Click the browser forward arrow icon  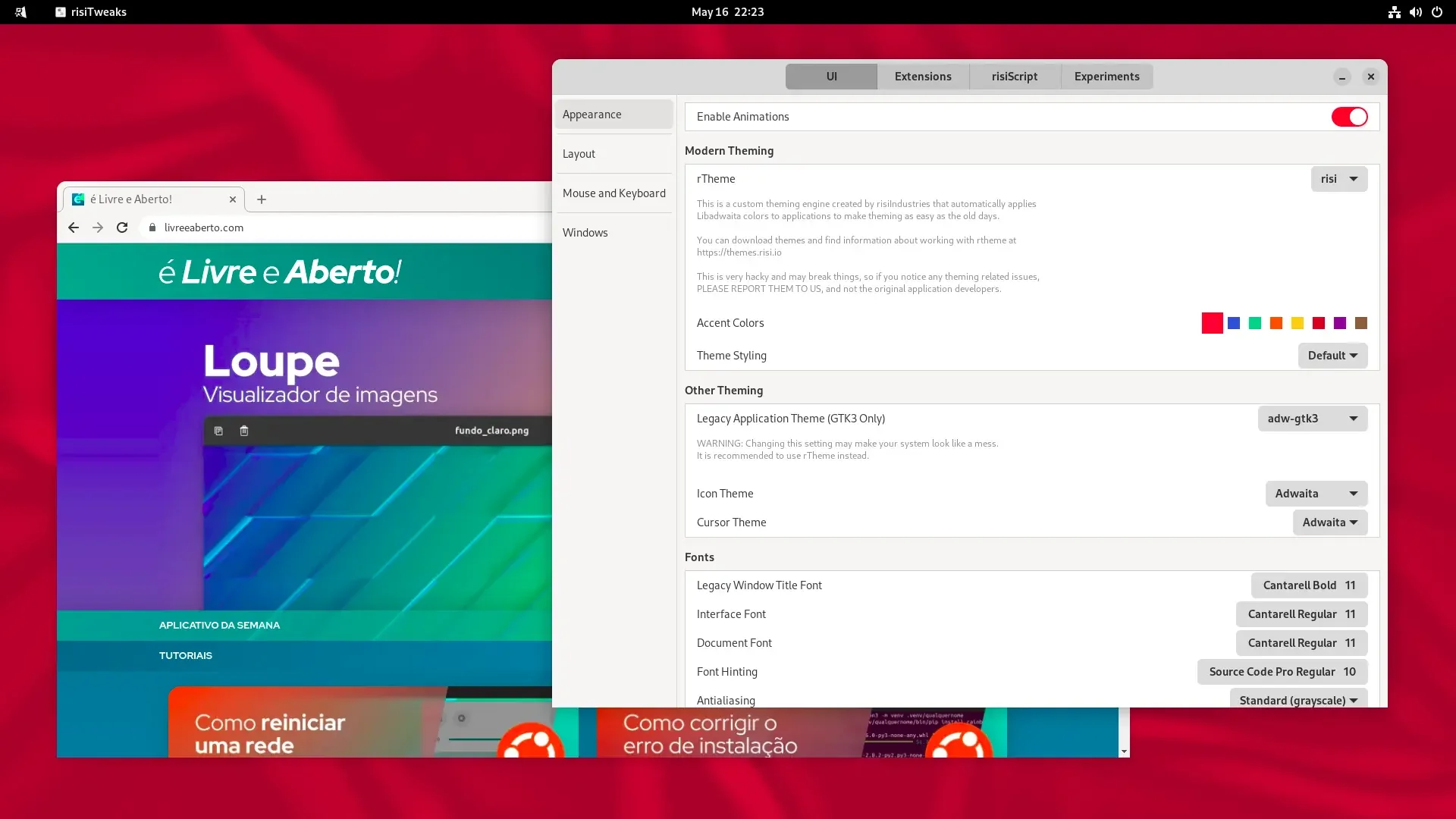coord(98,227)
